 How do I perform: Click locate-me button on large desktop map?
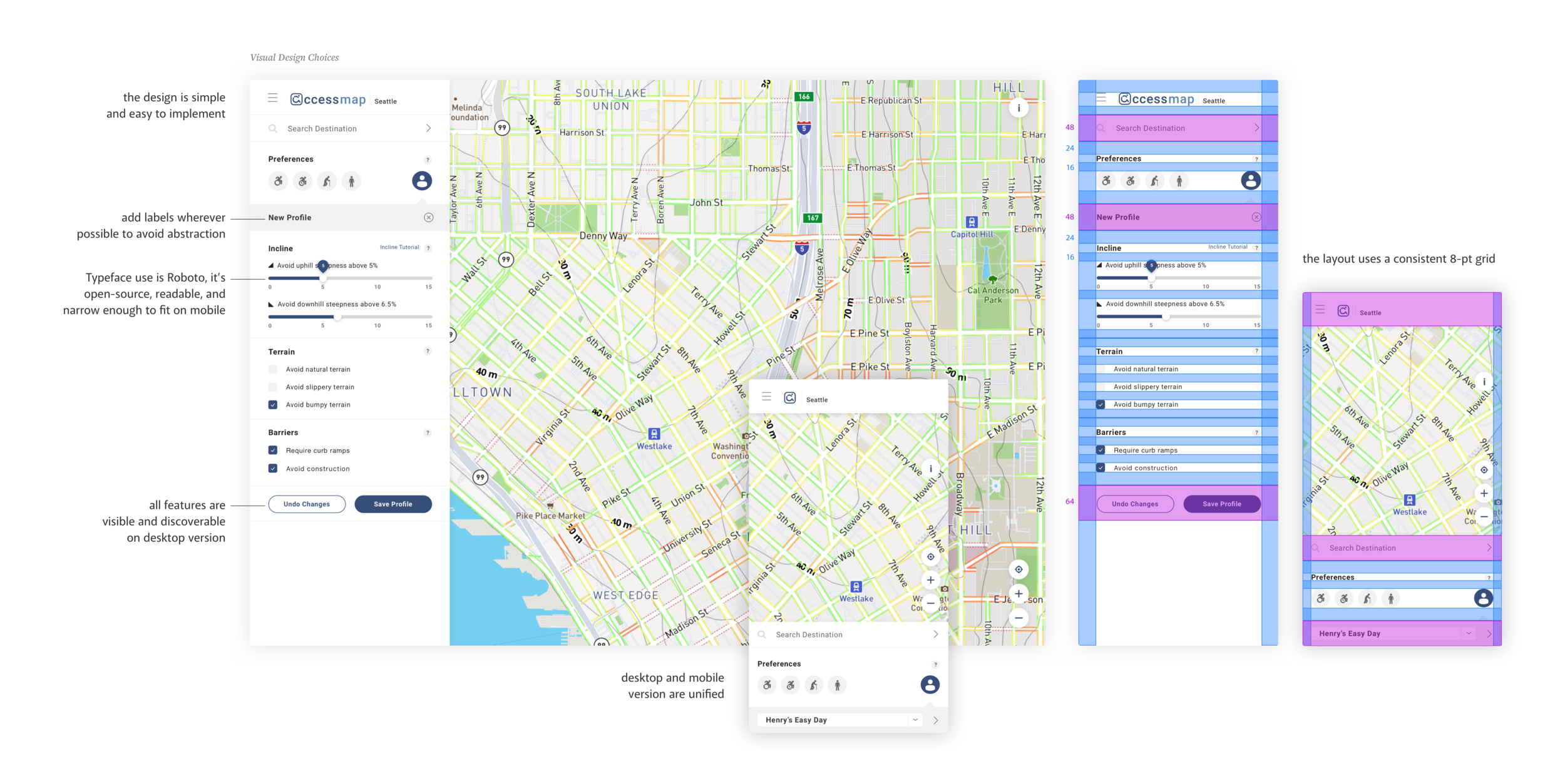[1019, 569]
